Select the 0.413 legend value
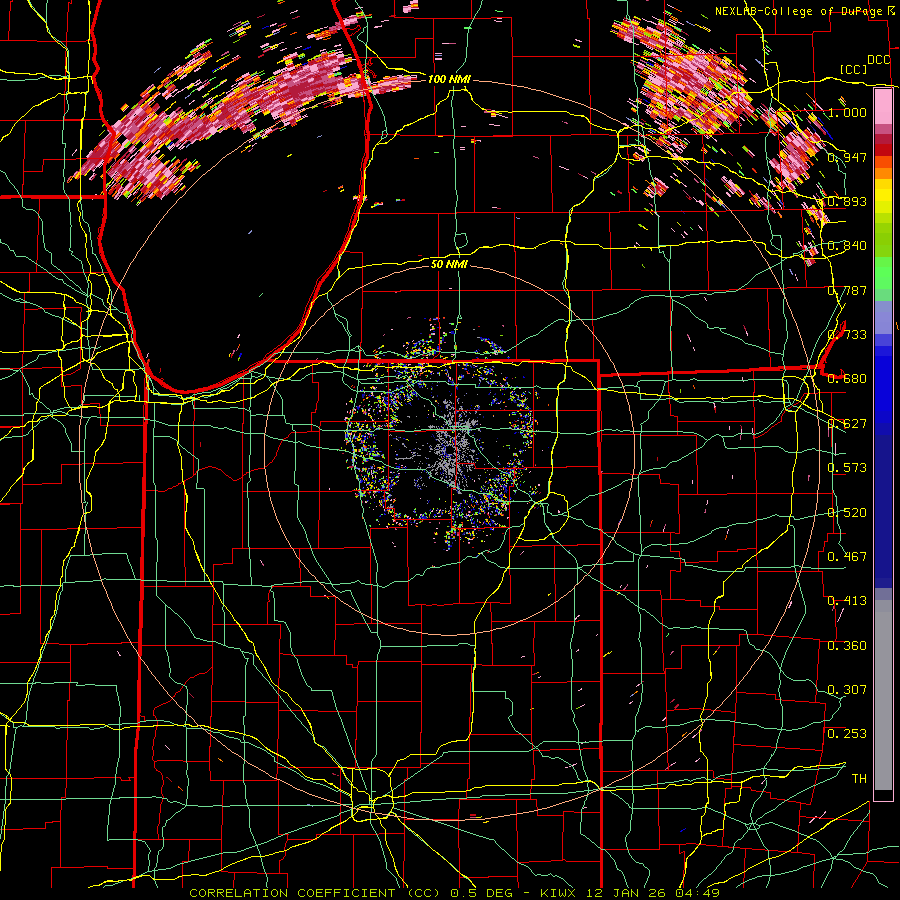Image resolution: width=900 pixels, height=900 pixels. [x=847, y=600]
